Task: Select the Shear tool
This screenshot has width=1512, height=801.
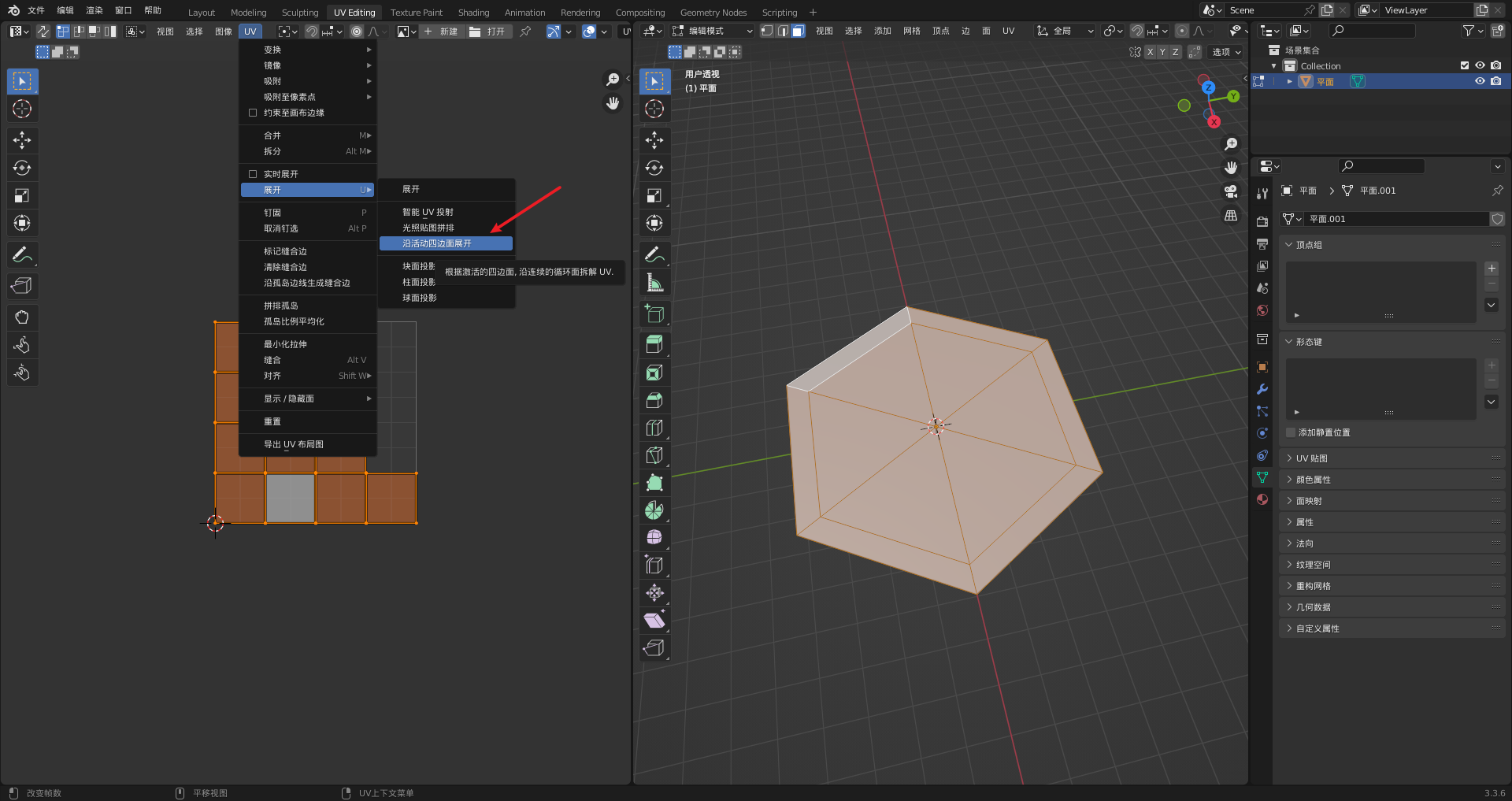Action: pos(654,621)
